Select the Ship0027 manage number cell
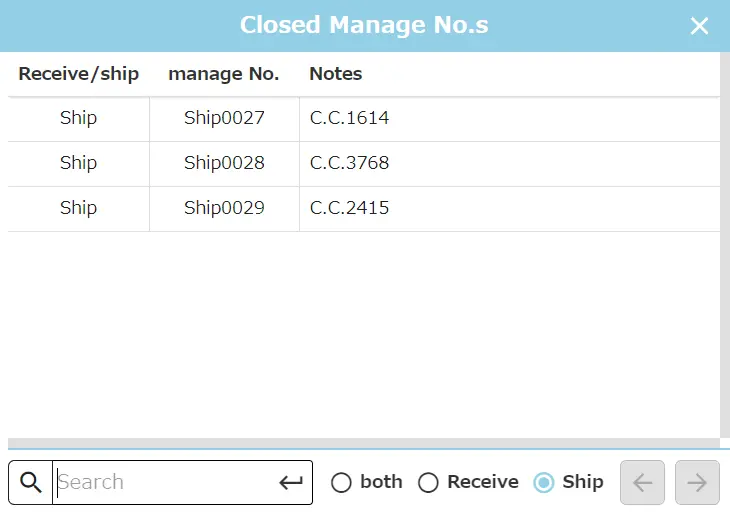The image size is (730, 514). pos(224,118)
